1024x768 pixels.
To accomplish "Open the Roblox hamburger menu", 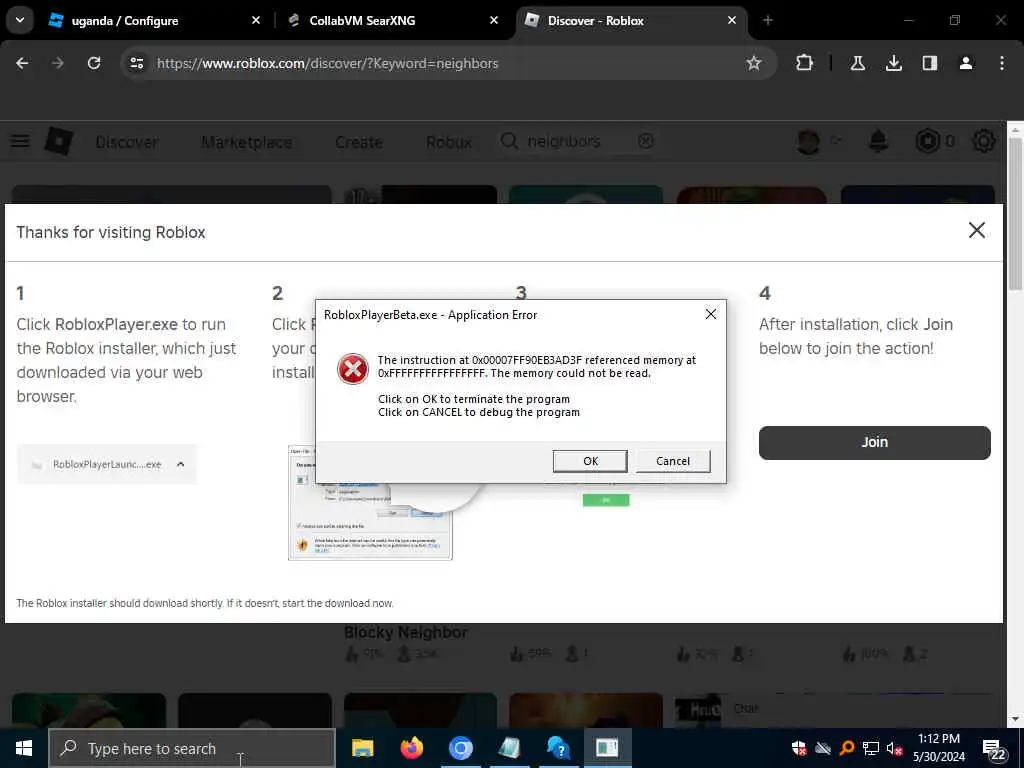I will [x=20, y=141].
